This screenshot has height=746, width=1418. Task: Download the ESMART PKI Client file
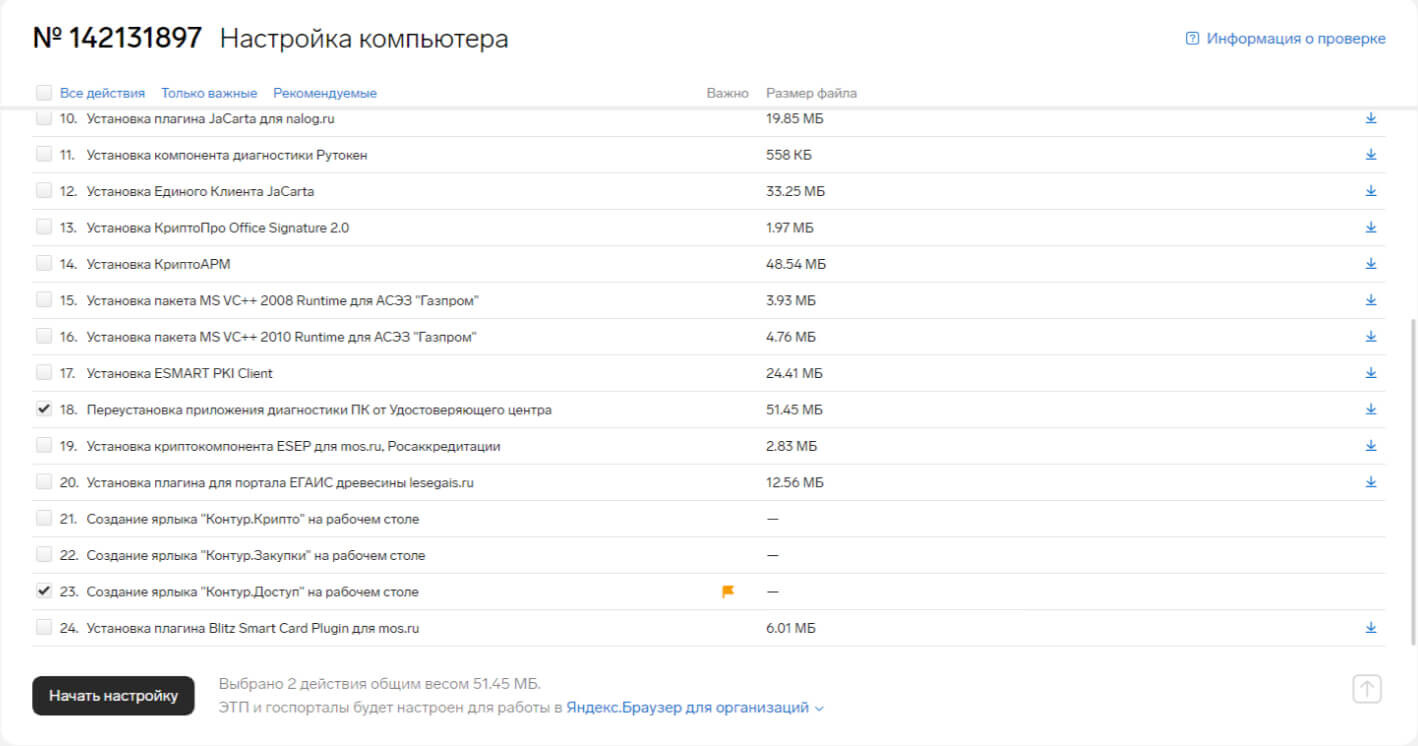[x=1371, y=372]
